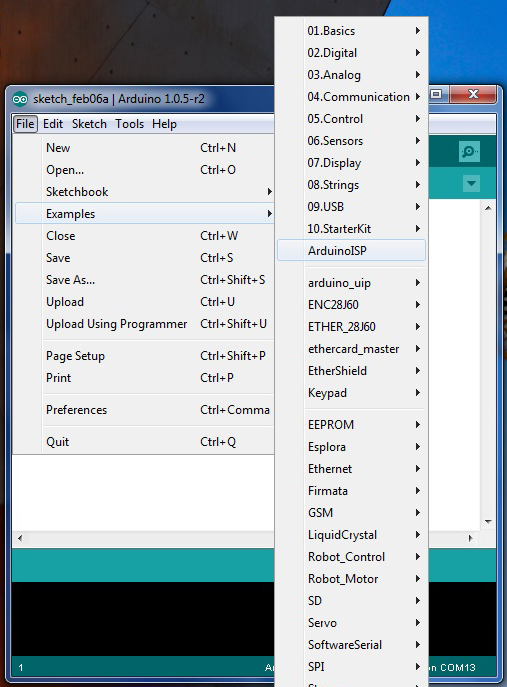This screenshot has width=507, height=687.
Task: Expand the EtherShield examples
Action: point(351,371)
